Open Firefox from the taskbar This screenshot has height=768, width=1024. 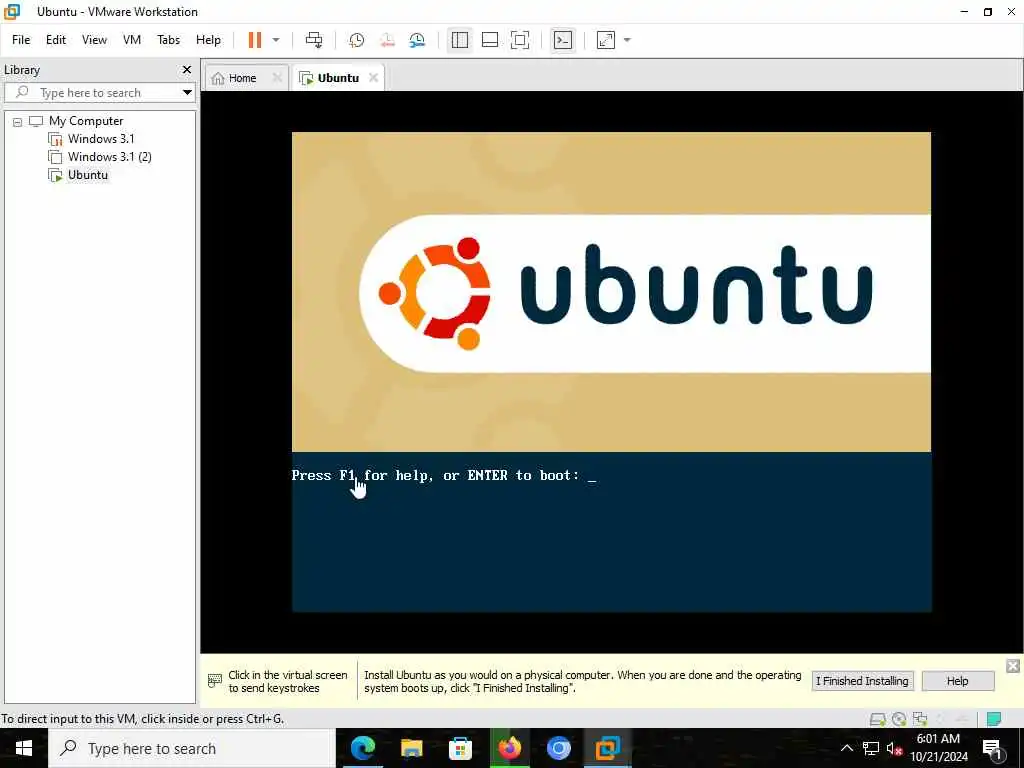pos(509,748)
